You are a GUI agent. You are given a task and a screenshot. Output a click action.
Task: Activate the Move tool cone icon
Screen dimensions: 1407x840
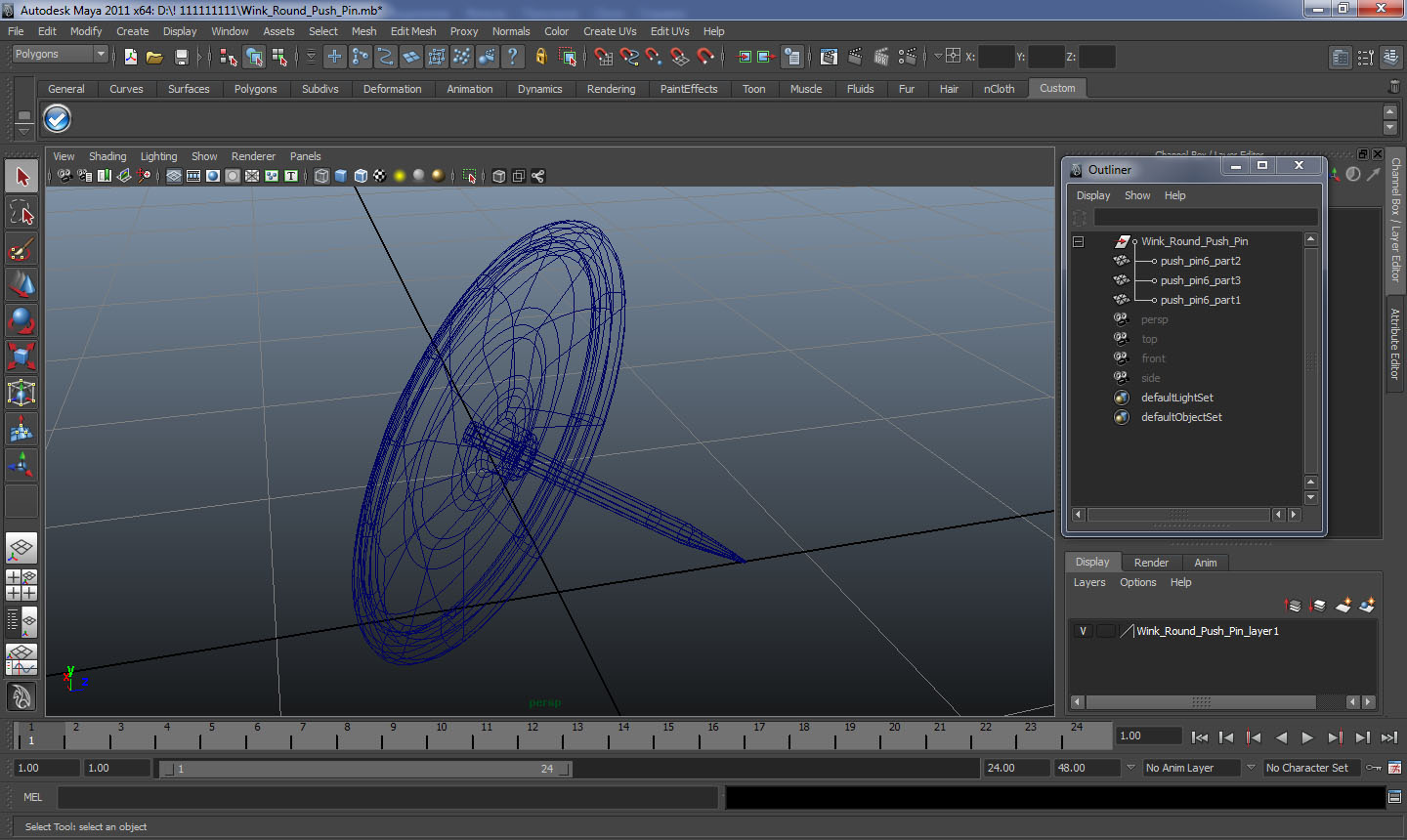[x=21, y=284]
